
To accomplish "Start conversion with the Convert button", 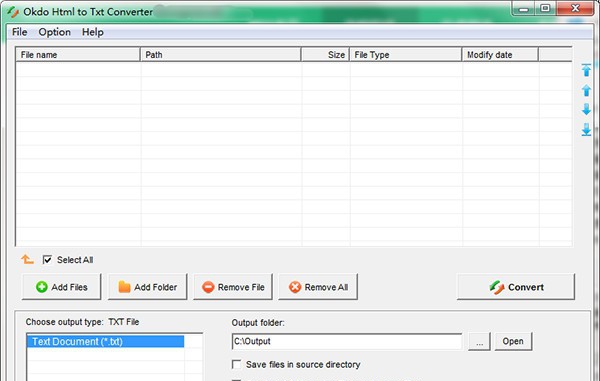I will (x=516, y=287).
